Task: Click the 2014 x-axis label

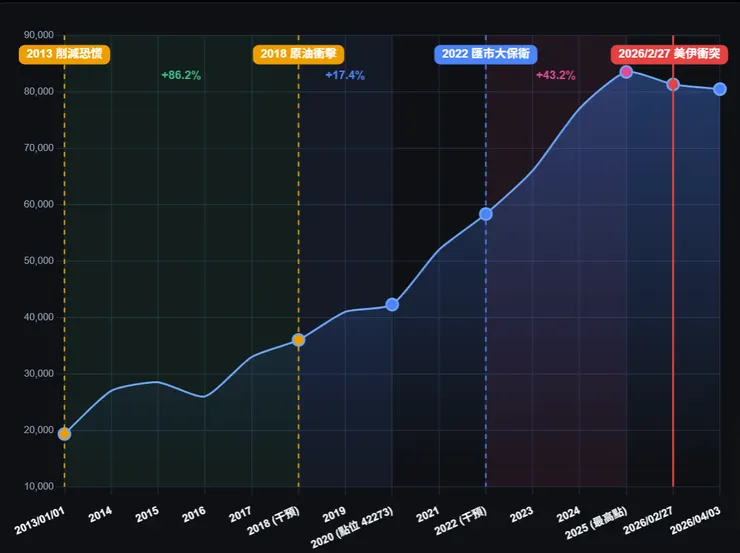Action: [x=100, y=514]
